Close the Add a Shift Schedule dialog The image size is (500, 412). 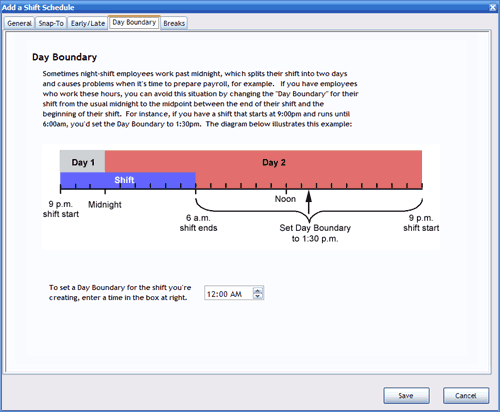493,7
